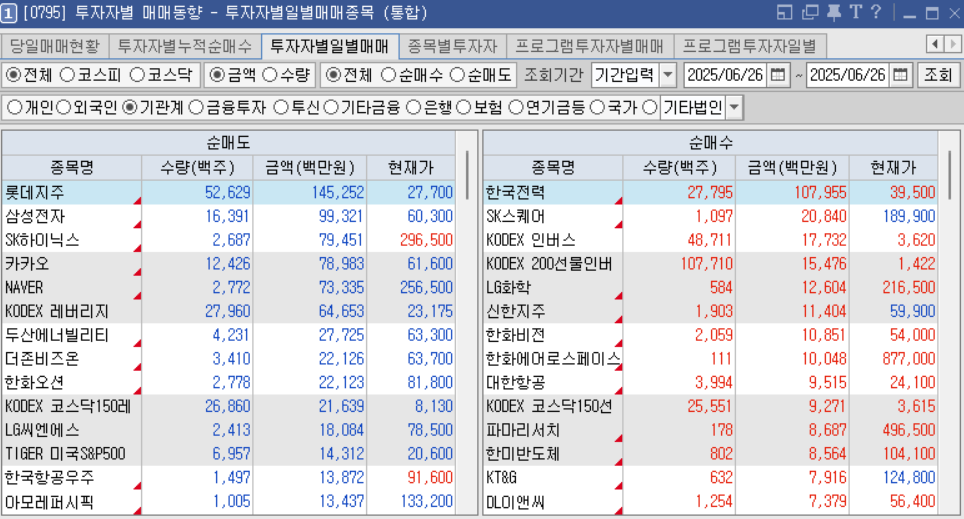Select 전체 market radio button
964x519 pixels.
pos(13,75)
